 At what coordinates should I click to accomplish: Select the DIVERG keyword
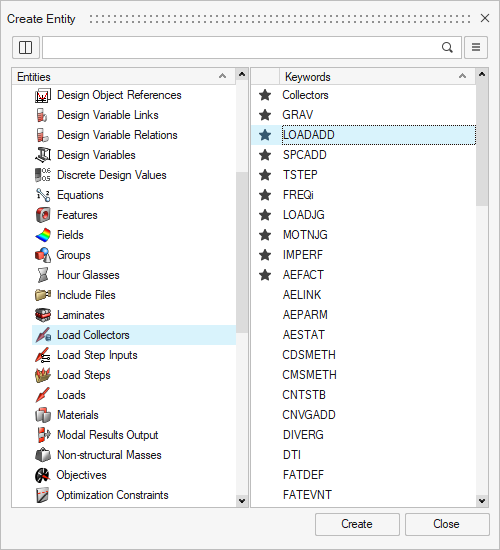[304, 435]
